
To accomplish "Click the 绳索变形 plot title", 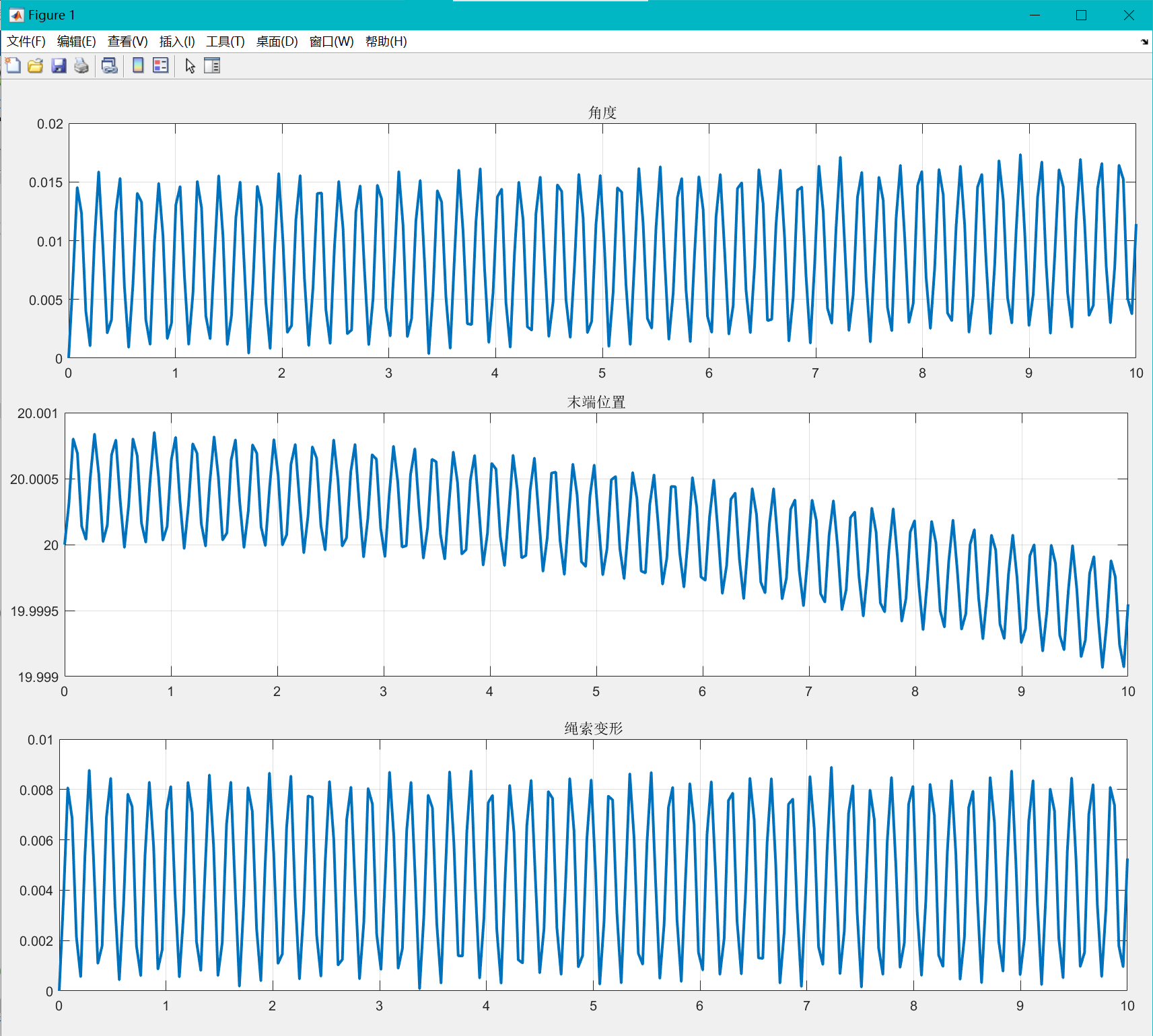I will [594, 728].
